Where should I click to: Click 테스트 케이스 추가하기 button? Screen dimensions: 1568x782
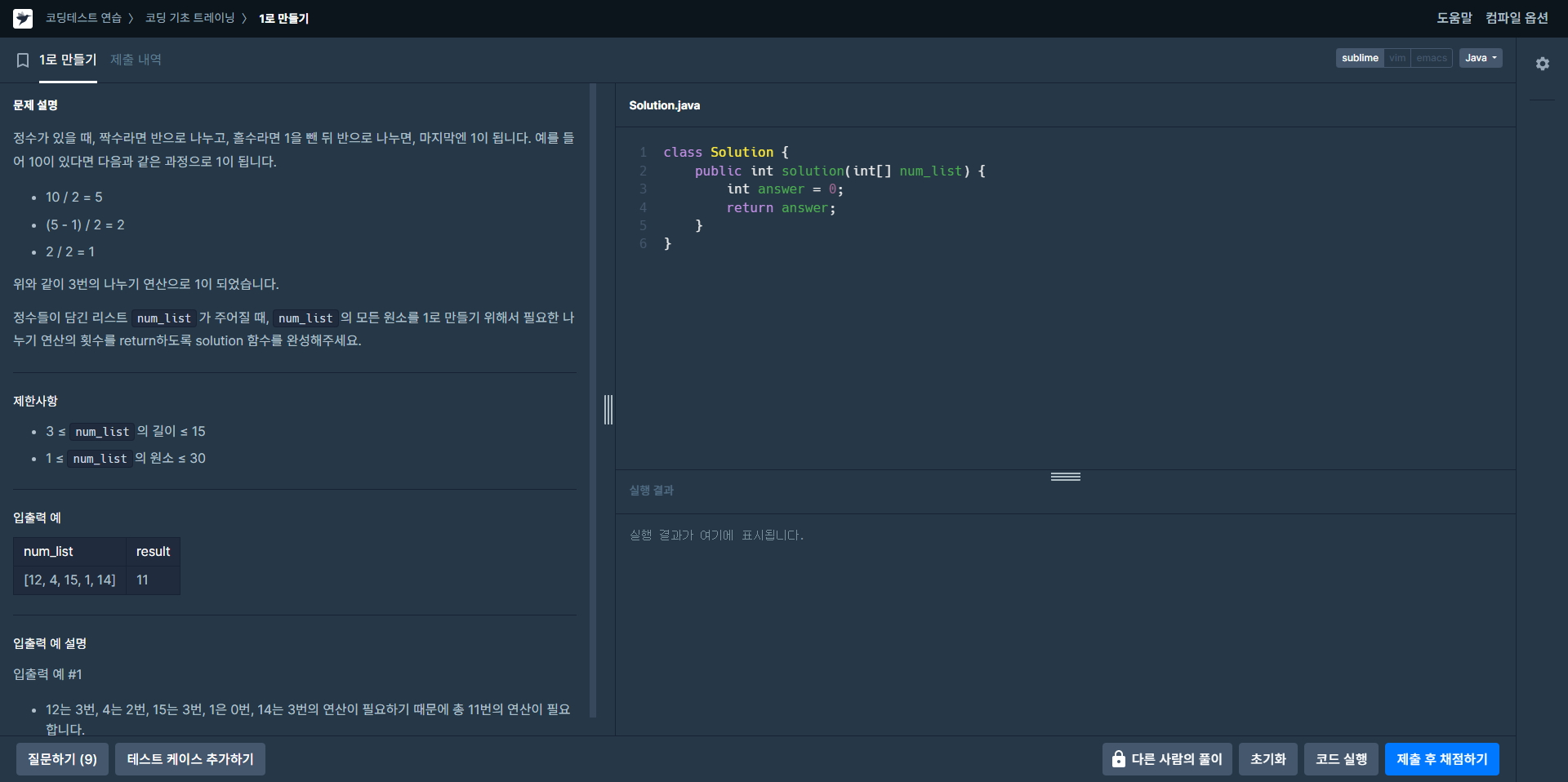[x=190, y=759]
